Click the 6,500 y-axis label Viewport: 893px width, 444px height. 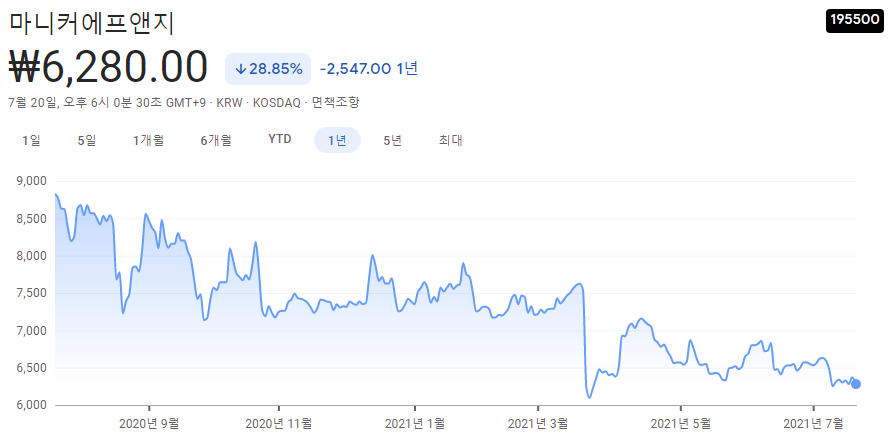(32, 368)
